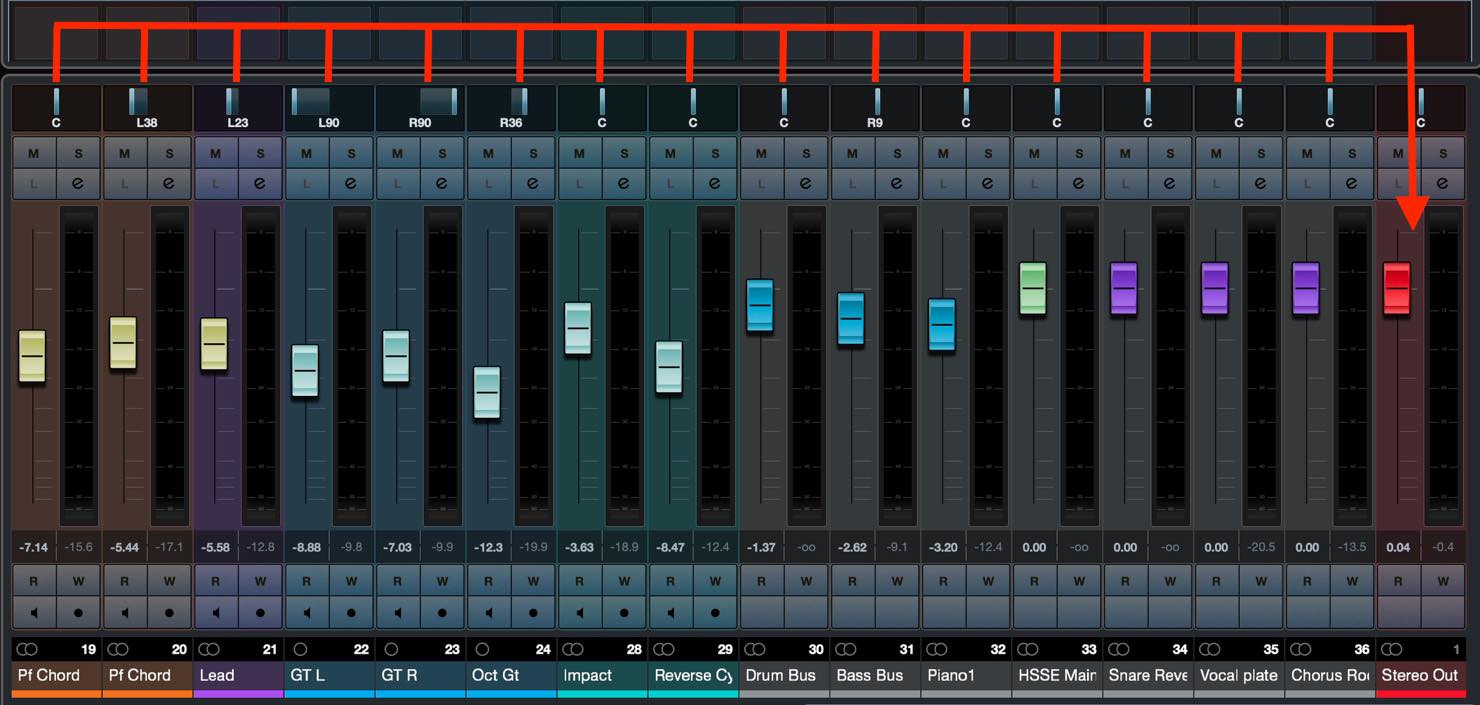The height and width of the screenshot is (705, 1480).
Task: Click the -1.37 volume value on Drum Bus
Action: (x=761, y=548)
